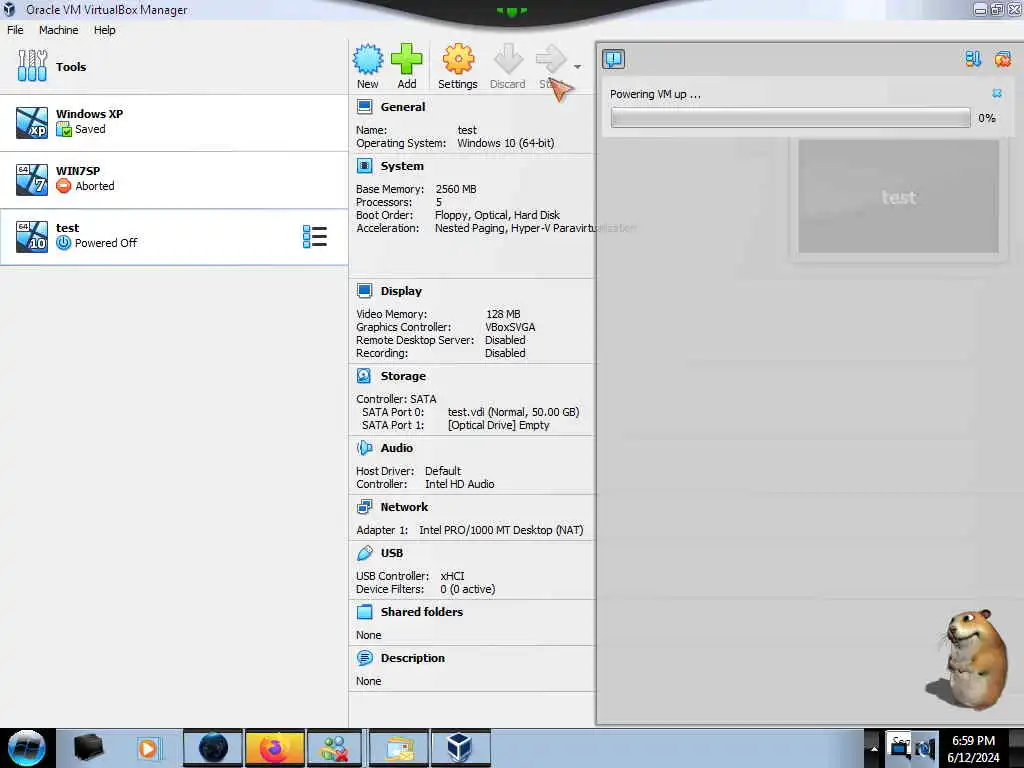Open the Help menu
Viewport: 1024px width, 768px height.
click(104, 30)
